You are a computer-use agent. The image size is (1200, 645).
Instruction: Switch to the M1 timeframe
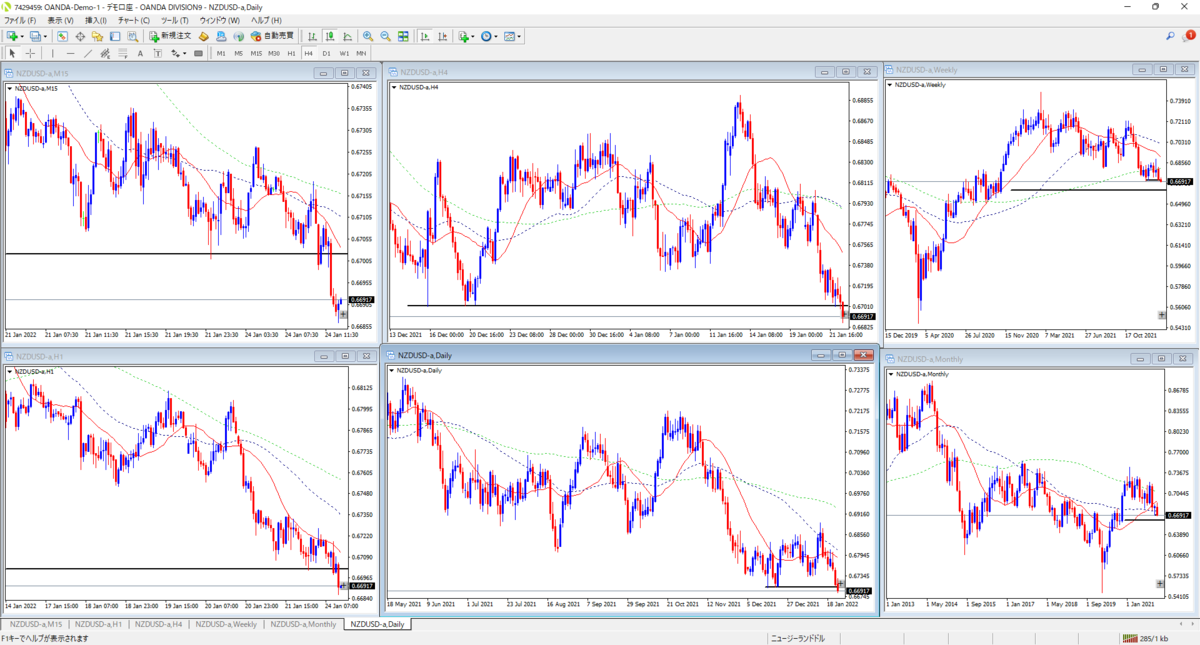tap(221, 53)
